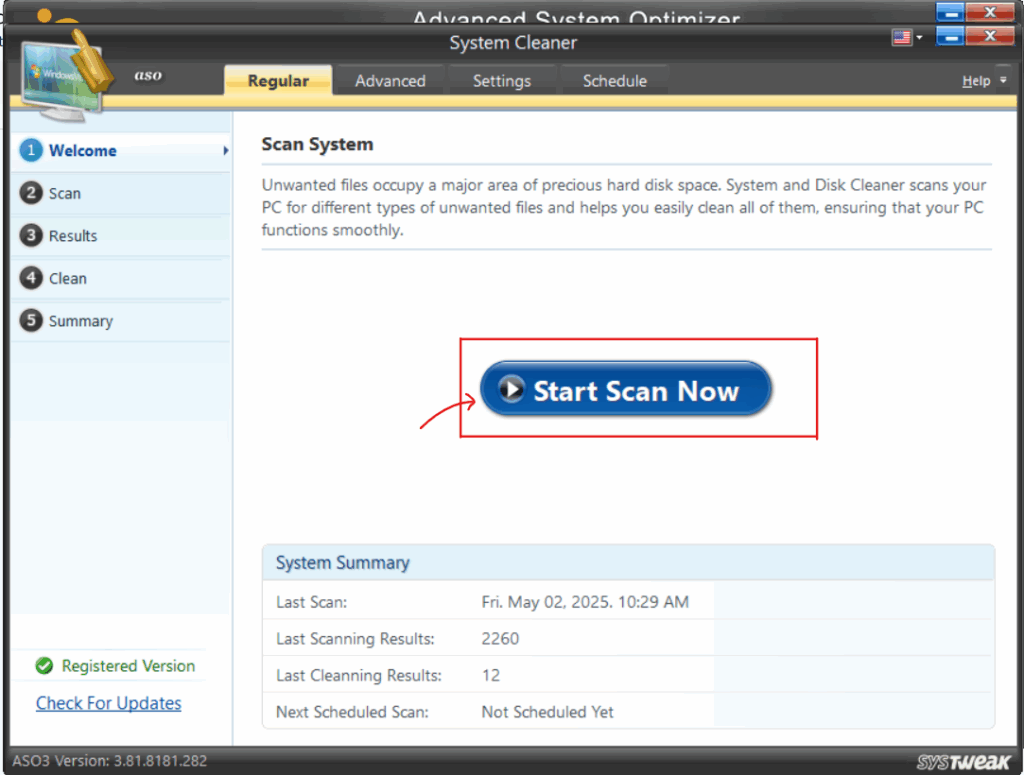Click the US flag language icon
The height and width of the screenshot is (775, 1024).
[902, 37]
